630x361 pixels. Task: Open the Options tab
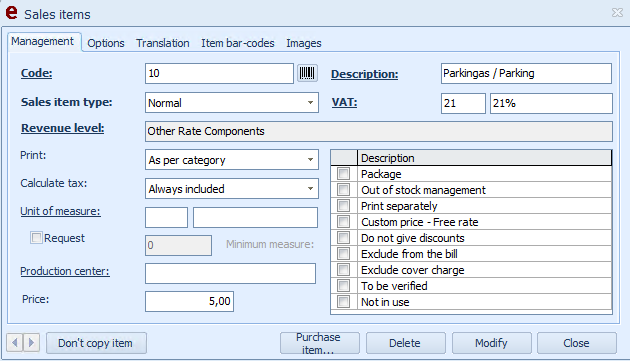point(106,43)
